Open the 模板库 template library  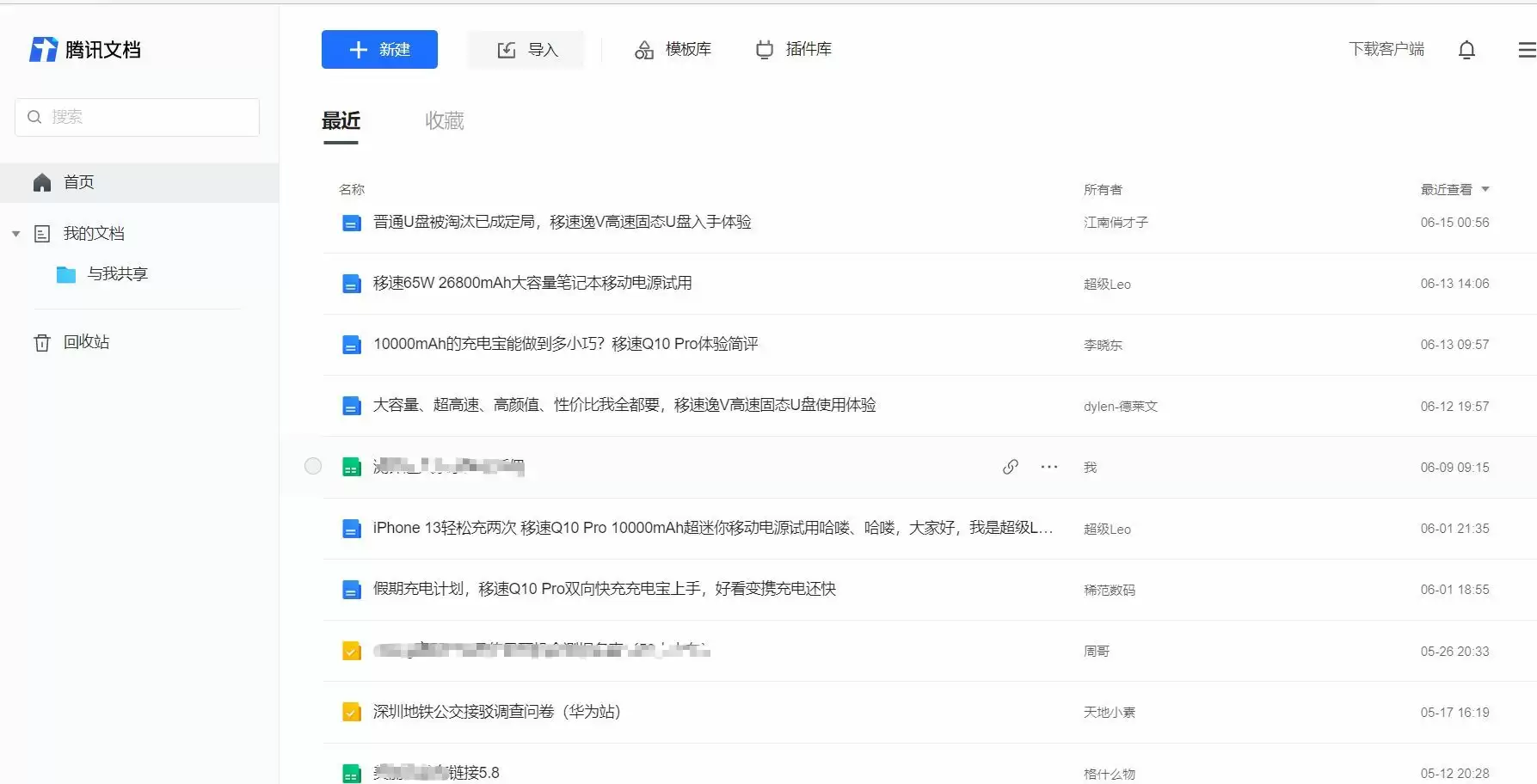pyautogui.click(x=673, y=49)
